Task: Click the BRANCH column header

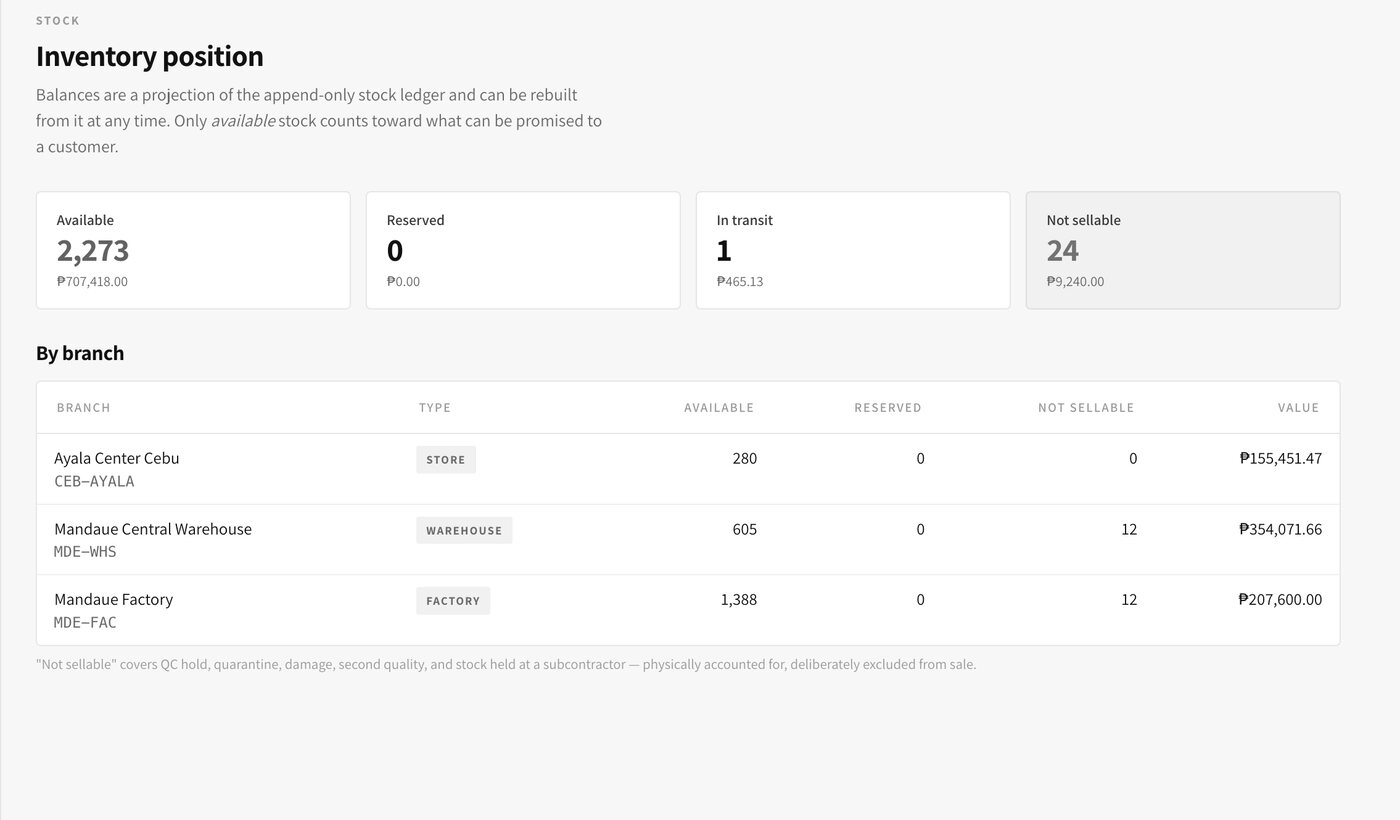Action: [x=84, y=407]
